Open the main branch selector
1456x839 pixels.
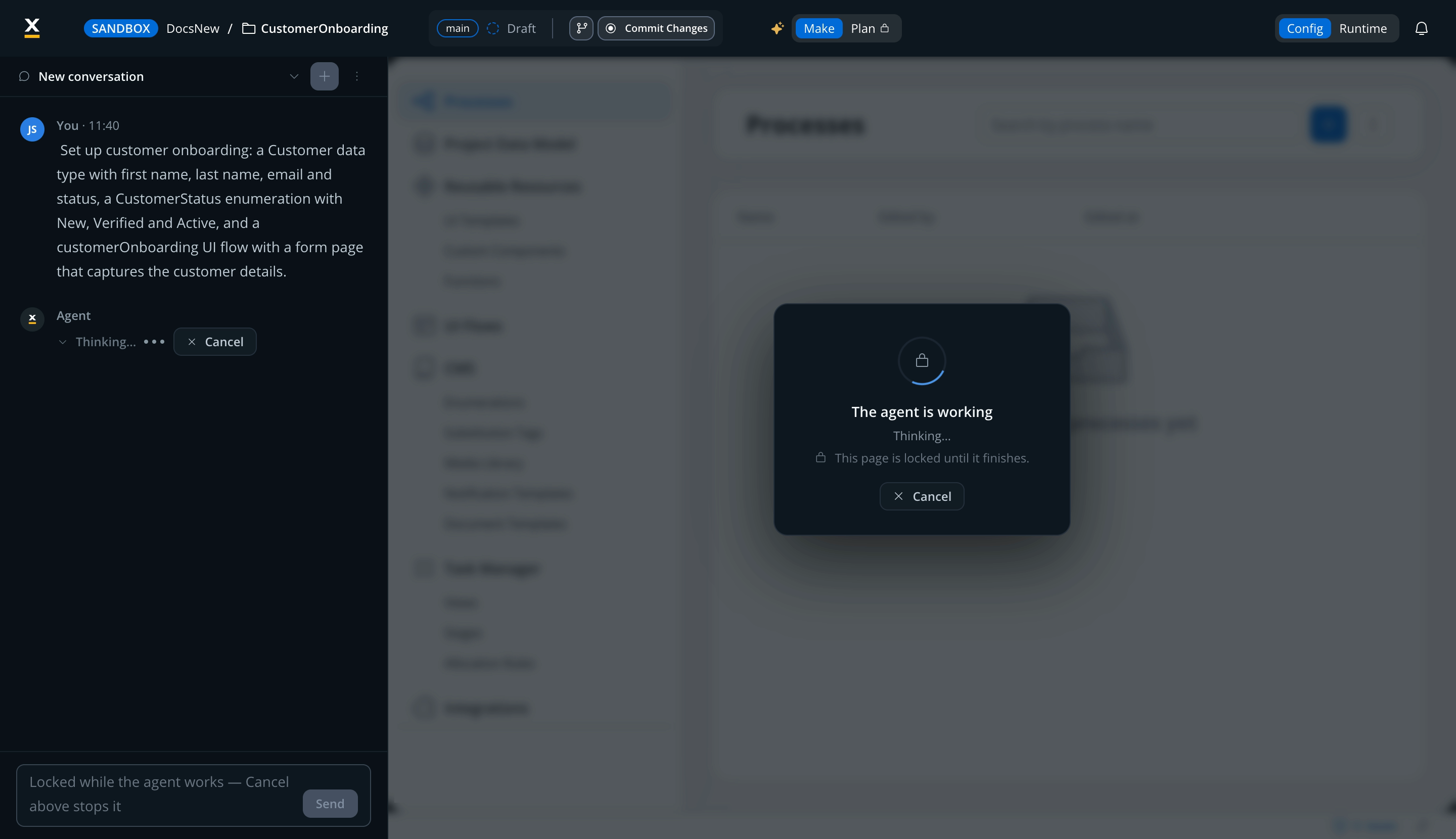tap(458, 28)
